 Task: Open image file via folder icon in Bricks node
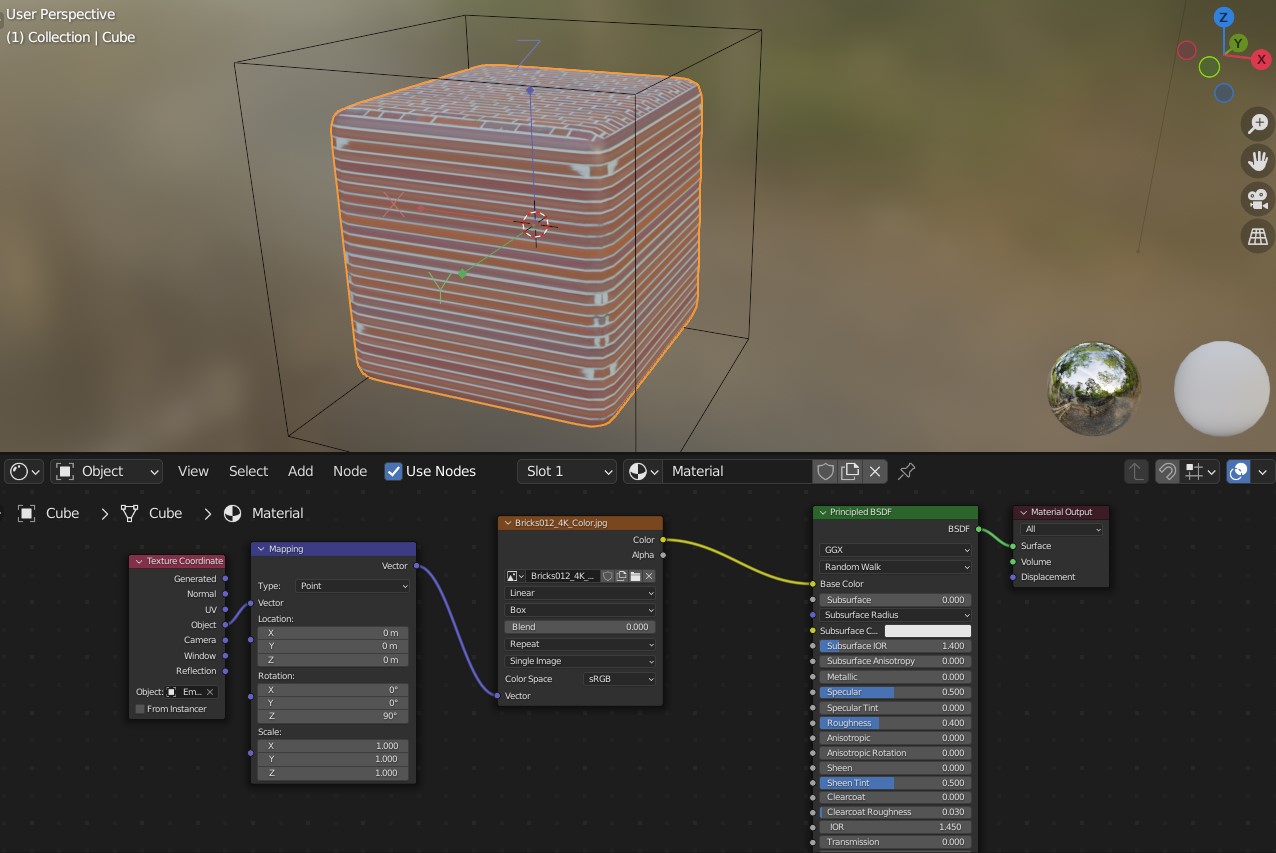click(x=635, y=576)
